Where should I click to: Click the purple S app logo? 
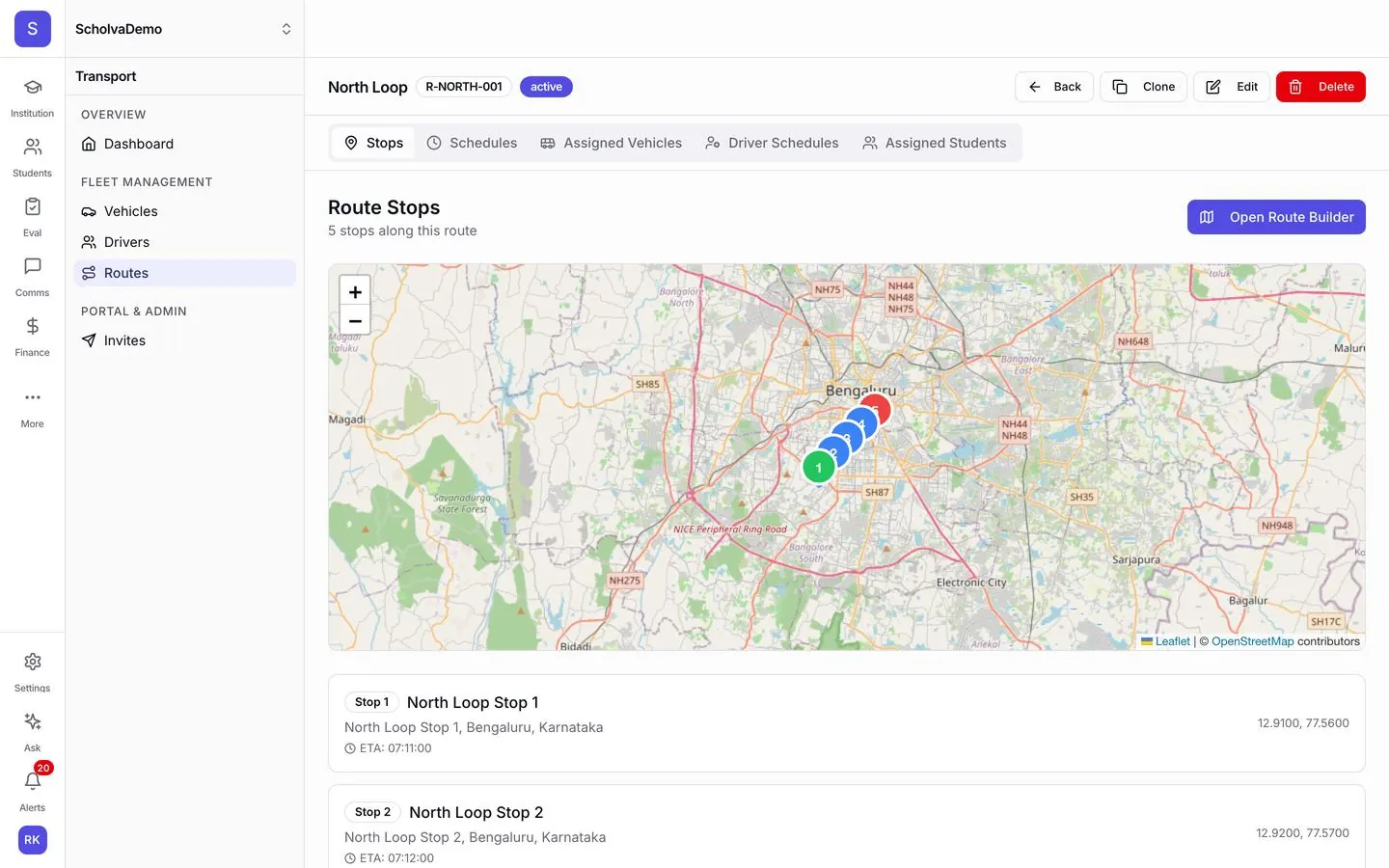pos(32,29)
